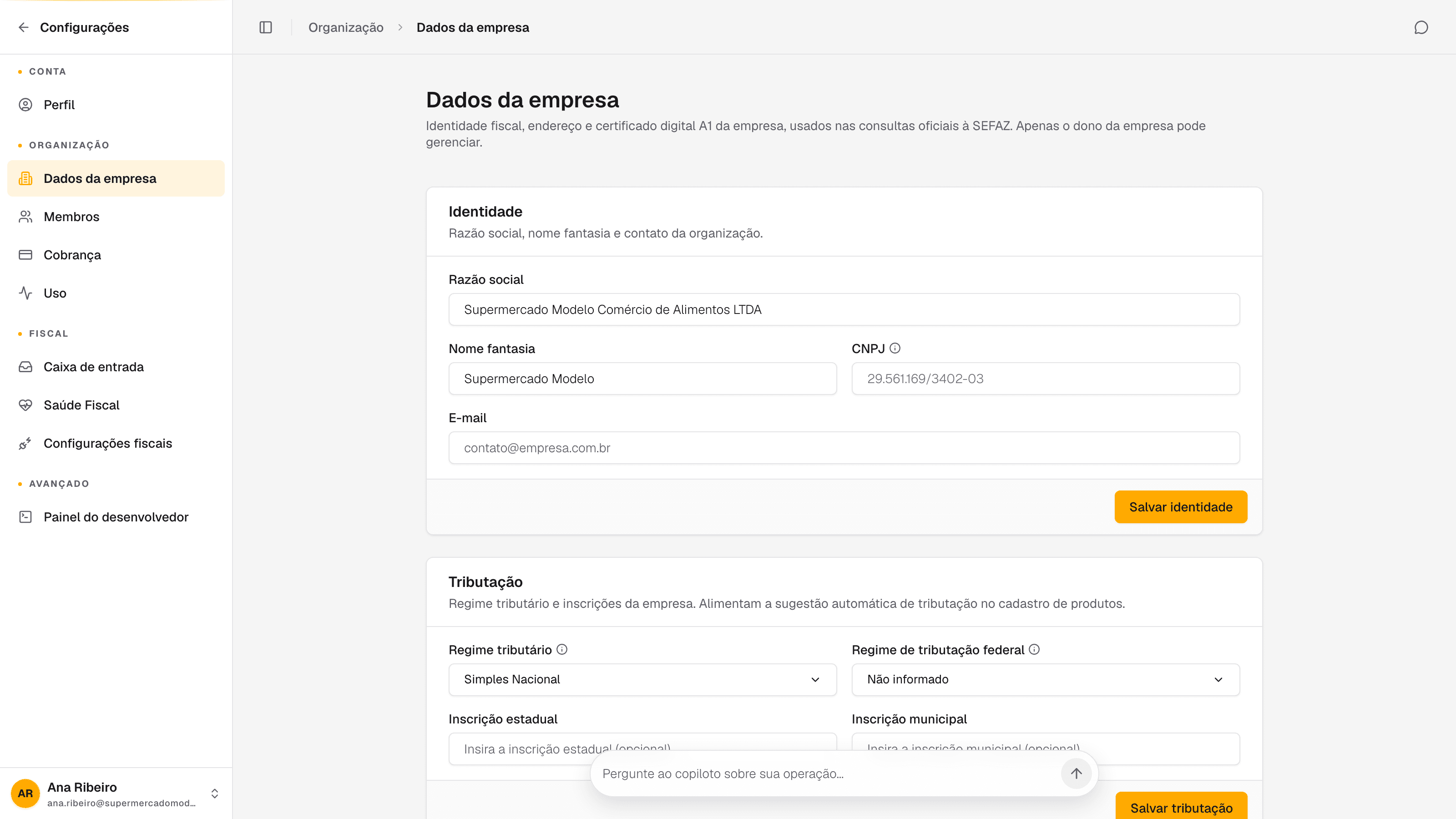Click the CNPJ info icon
1456x819 pixels.
[895, 348]
